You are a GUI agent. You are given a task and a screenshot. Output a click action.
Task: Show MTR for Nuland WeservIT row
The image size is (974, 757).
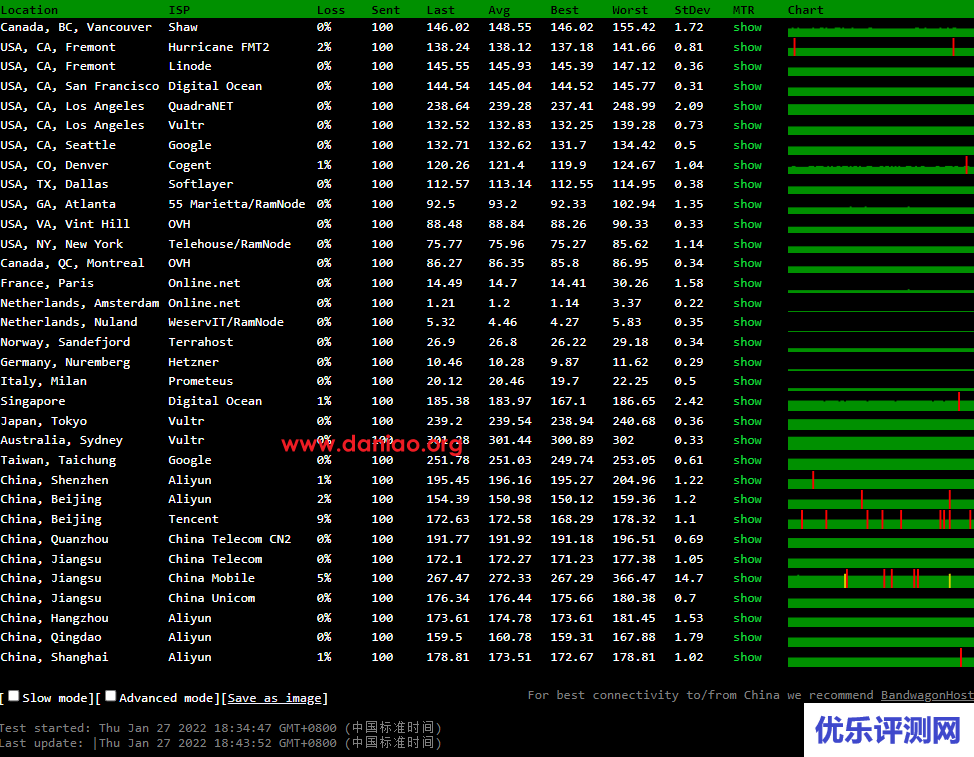[x=747, y=322]
